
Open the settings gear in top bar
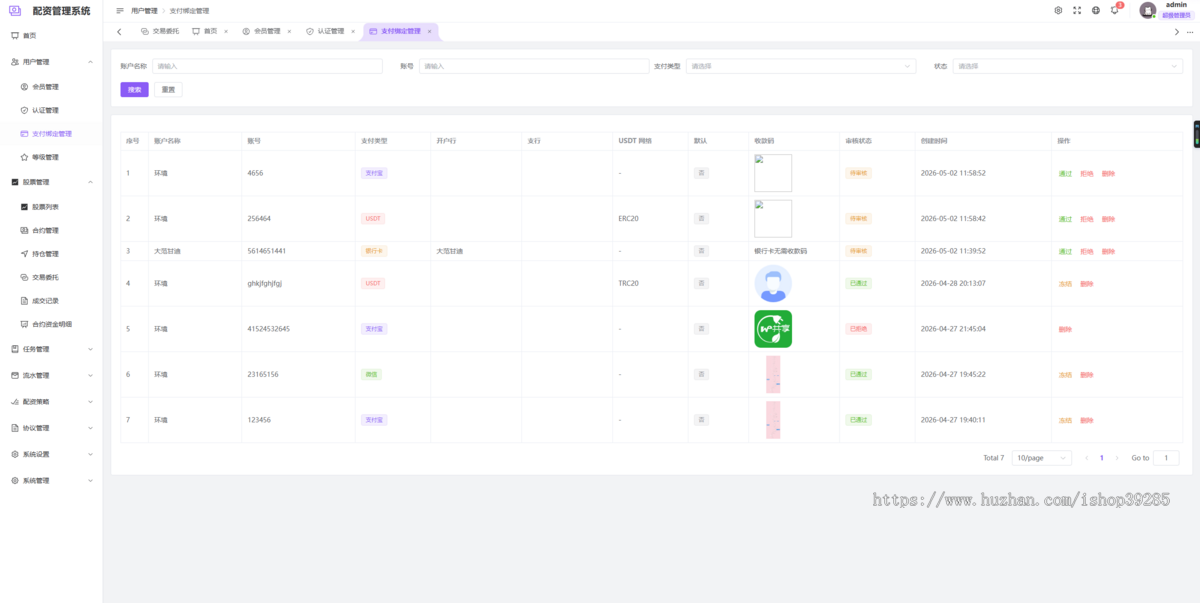[x=1058, y=10]
